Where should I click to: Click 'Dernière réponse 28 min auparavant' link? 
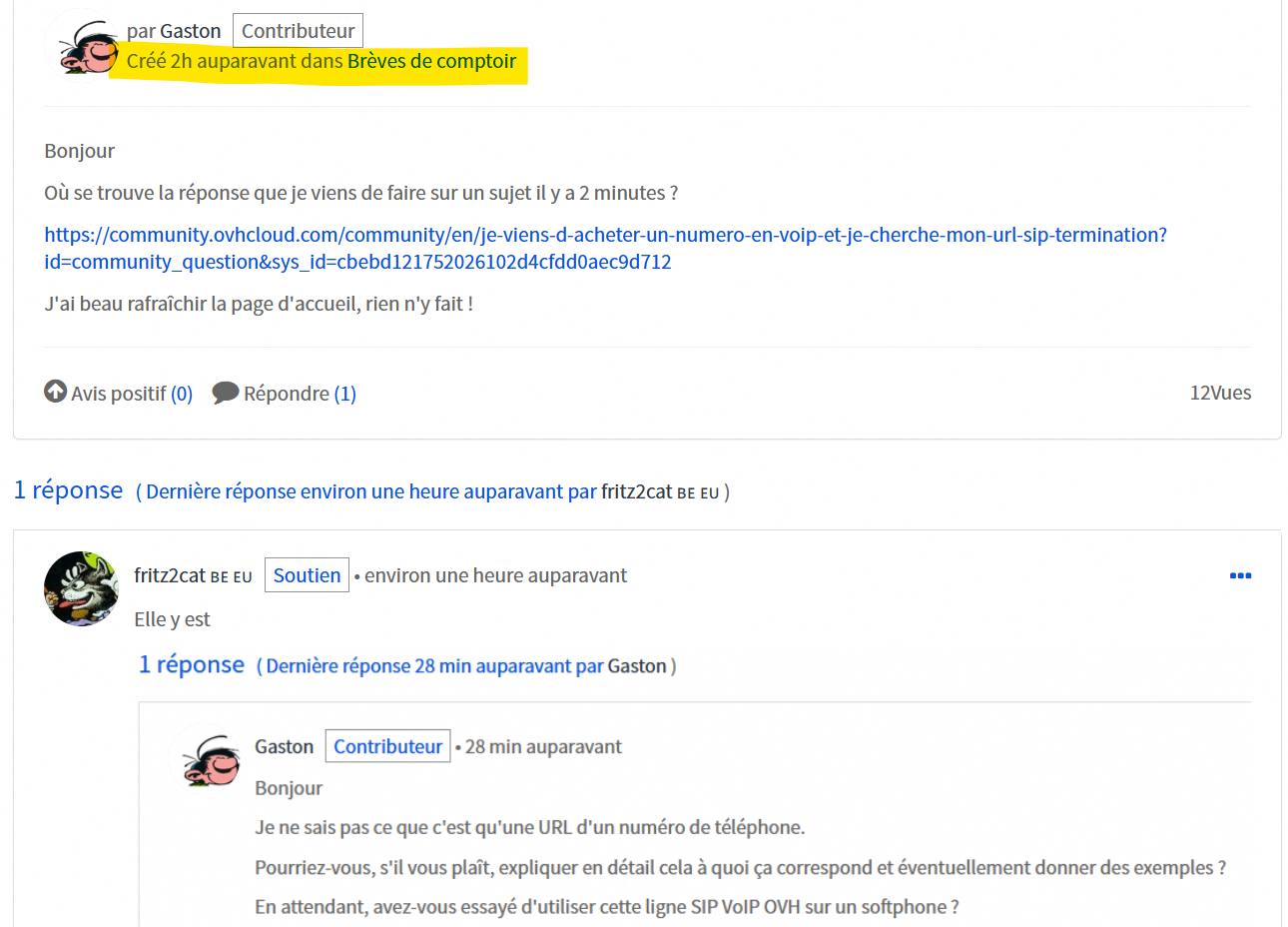pyautogui.click(x=434, y=666)
